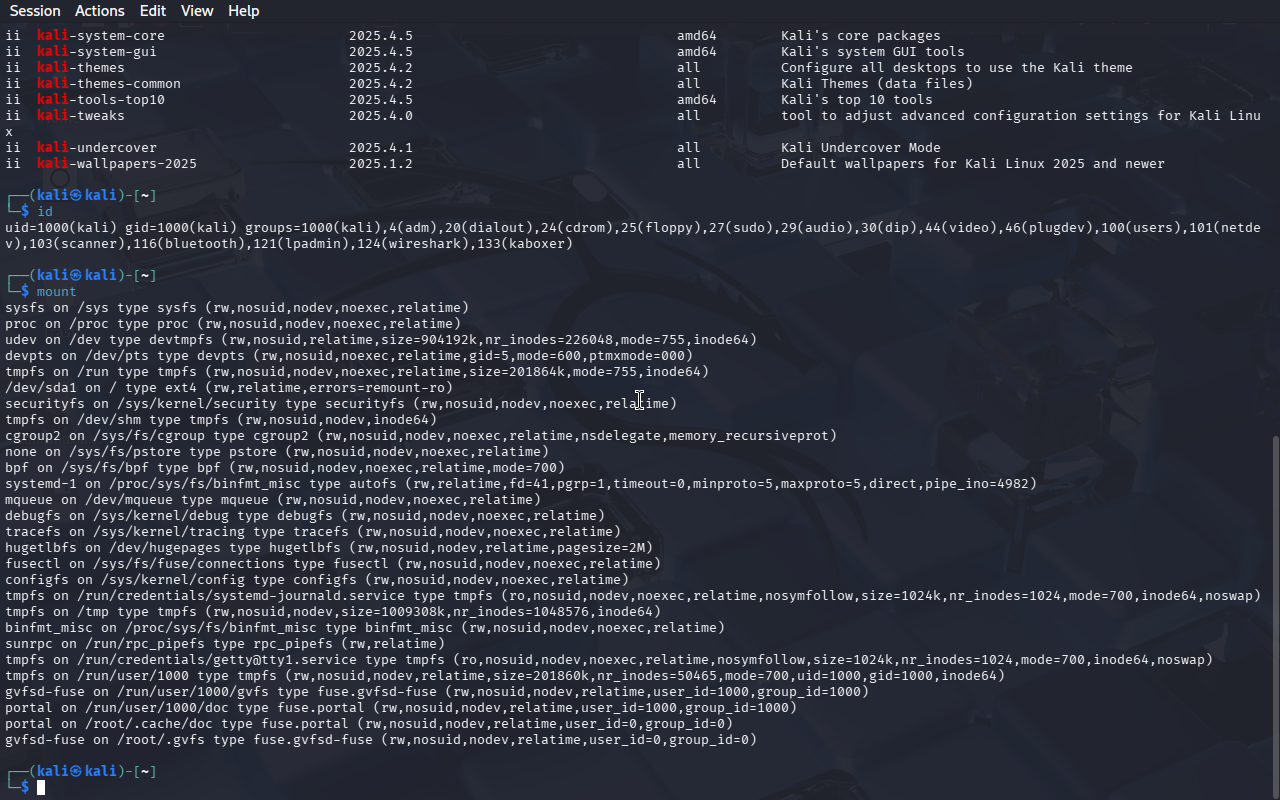Click the hugetlbfs mount output line

(329, 548)
